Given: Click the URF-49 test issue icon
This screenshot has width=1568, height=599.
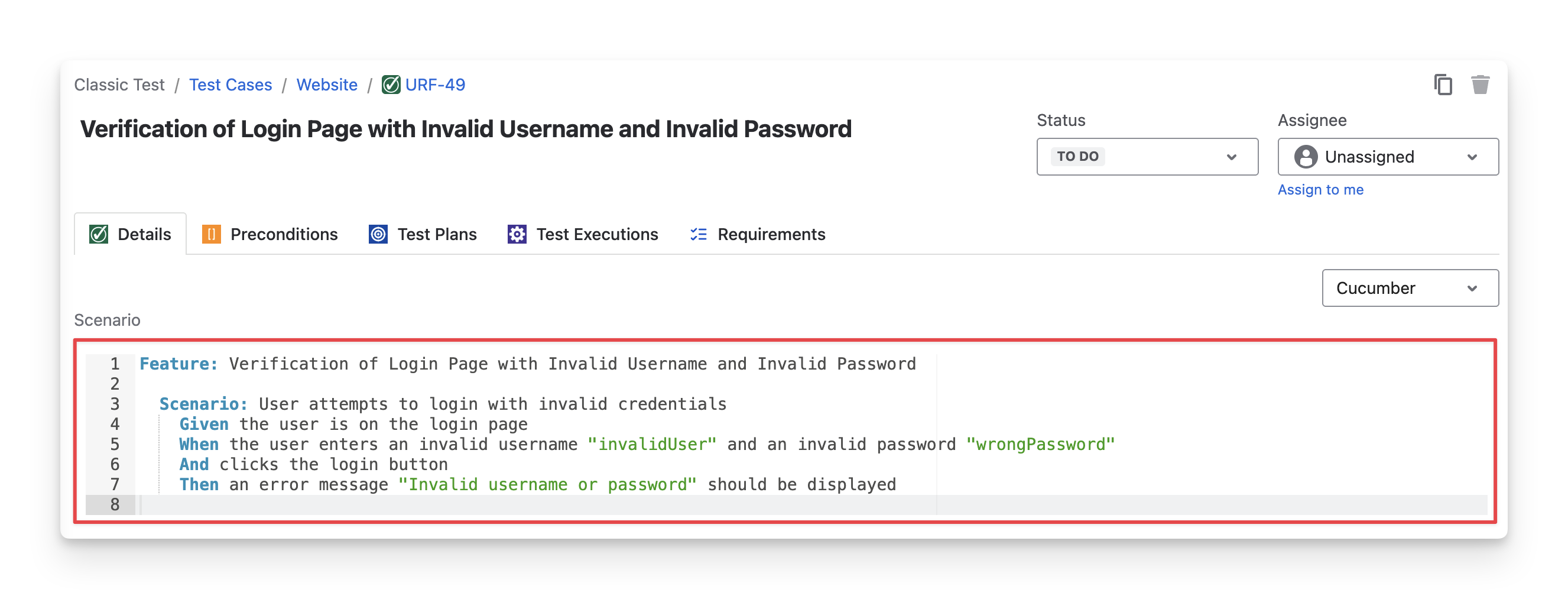Looking at the screenshot, I should 391,85.
